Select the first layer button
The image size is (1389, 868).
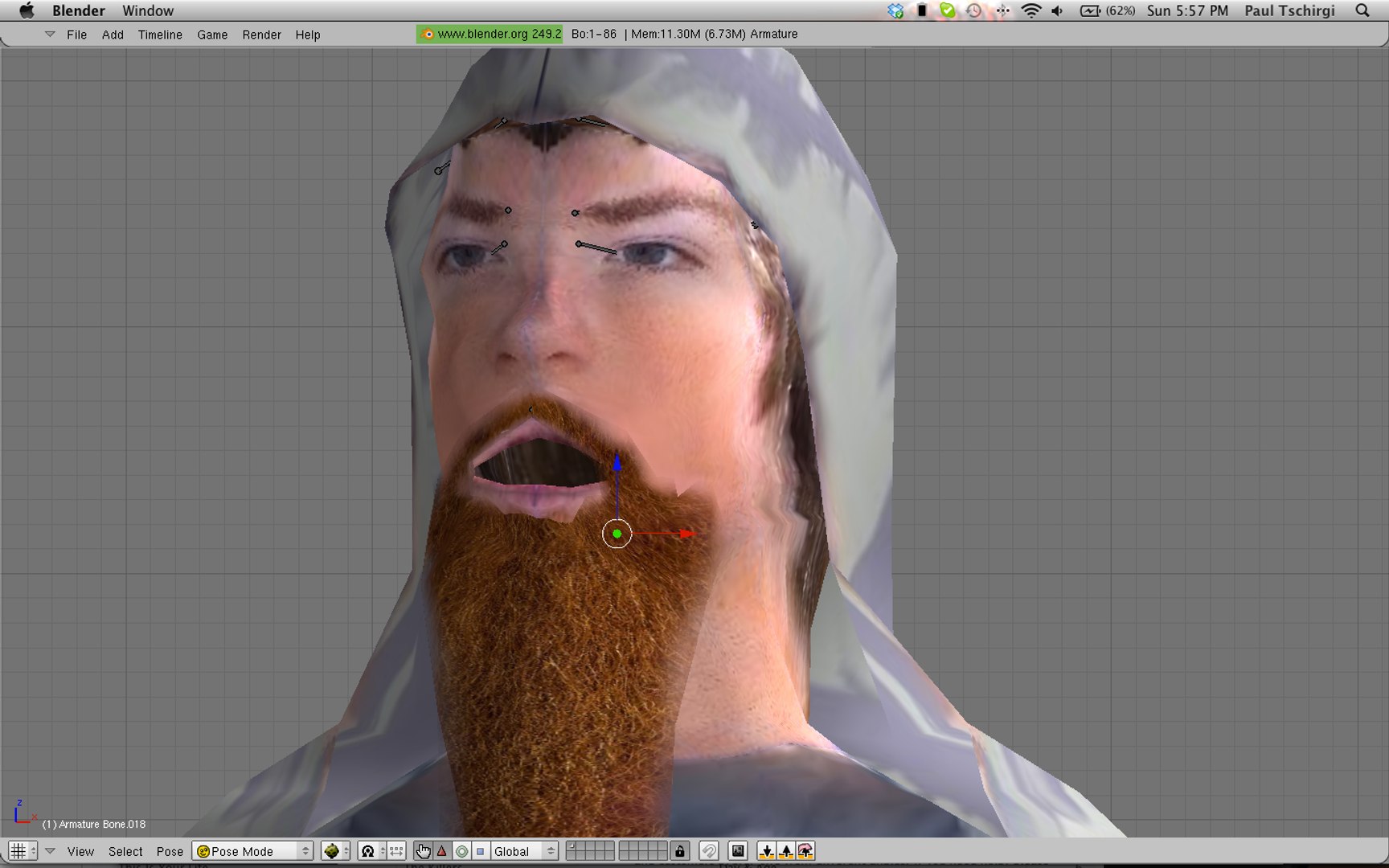[572, 846]
